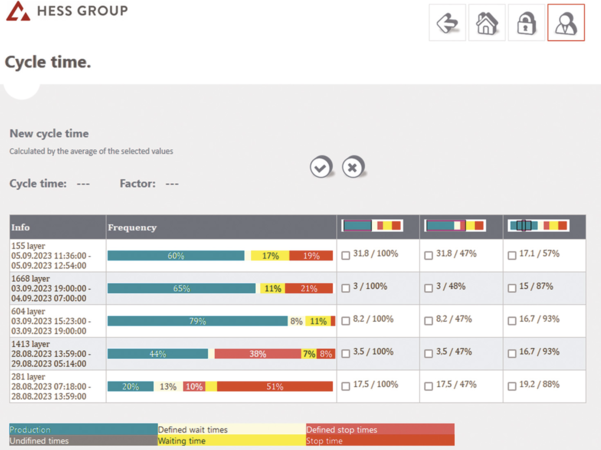The width and height of the screenshot is (601, 450).
Task: Select second bar-type column header icon
Action: point(455,225)
